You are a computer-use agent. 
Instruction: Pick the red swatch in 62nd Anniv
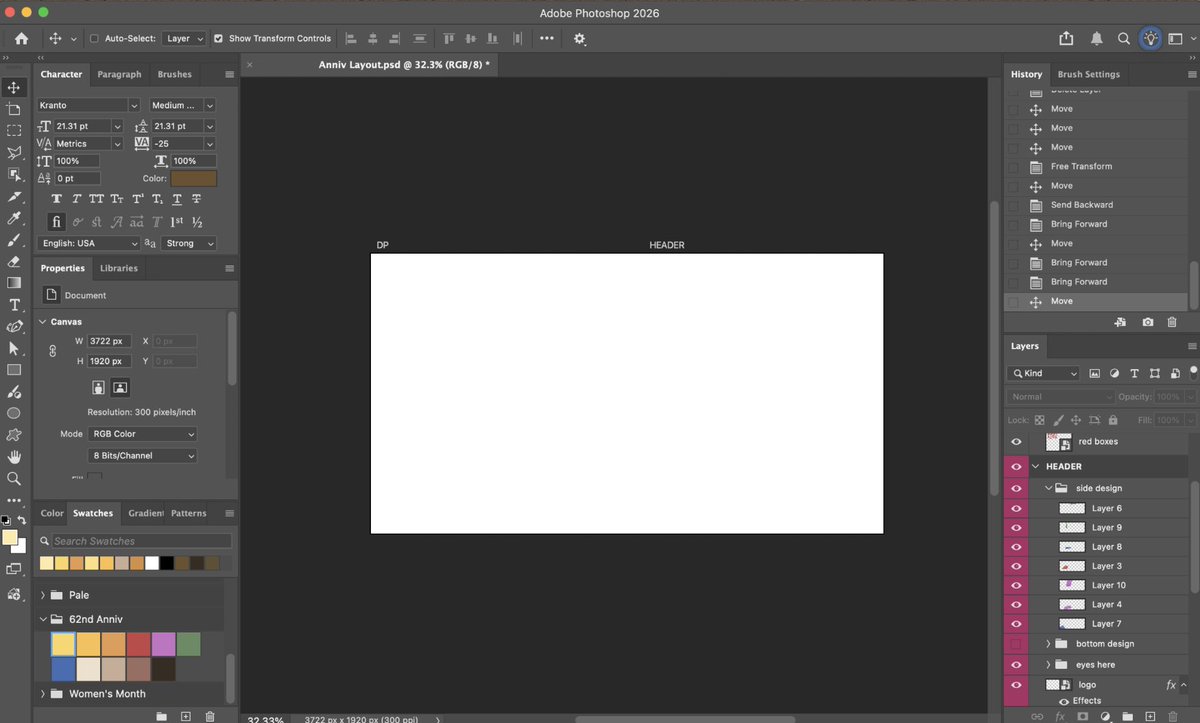coord(138,644)
